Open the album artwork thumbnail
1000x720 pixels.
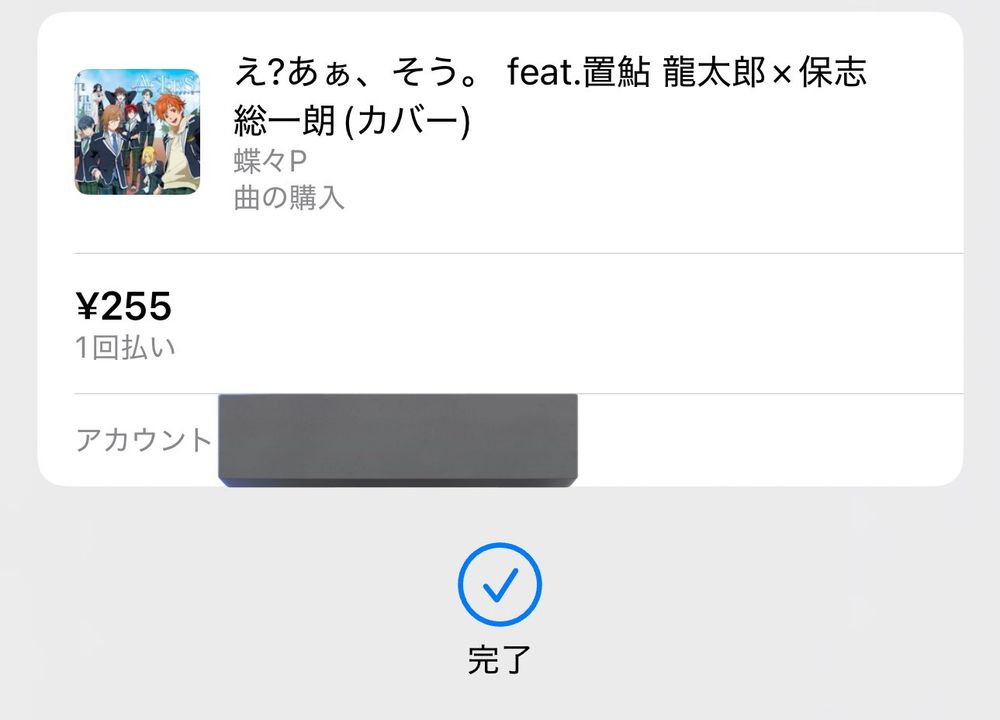138,132
